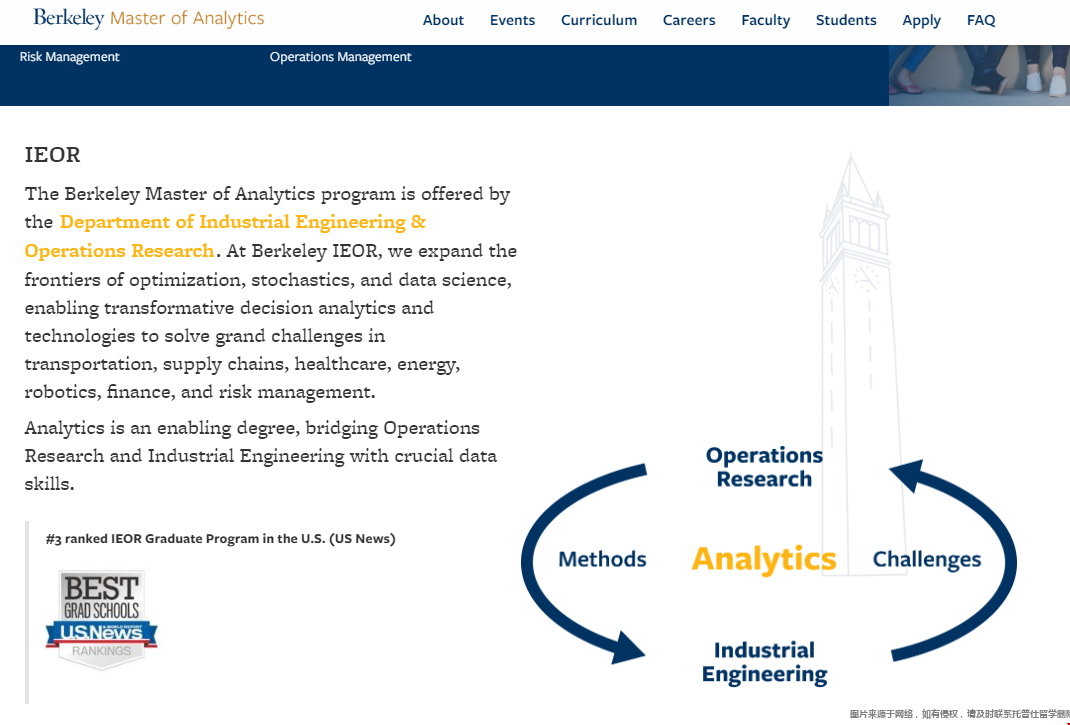Click the students photo in the banner
Viewport: 1070px width, 725px height.
click(x=979, y=75)
